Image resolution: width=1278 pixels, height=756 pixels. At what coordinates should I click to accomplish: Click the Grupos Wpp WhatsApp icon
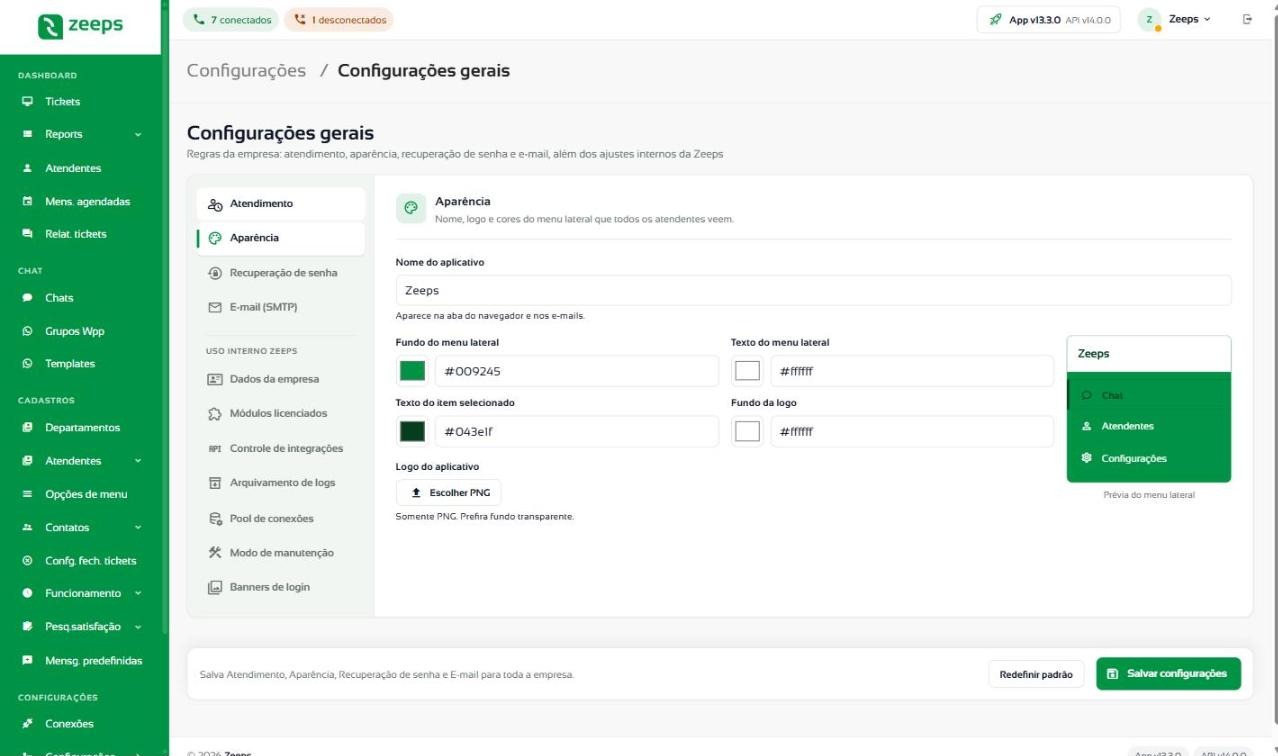coord(27,331)
